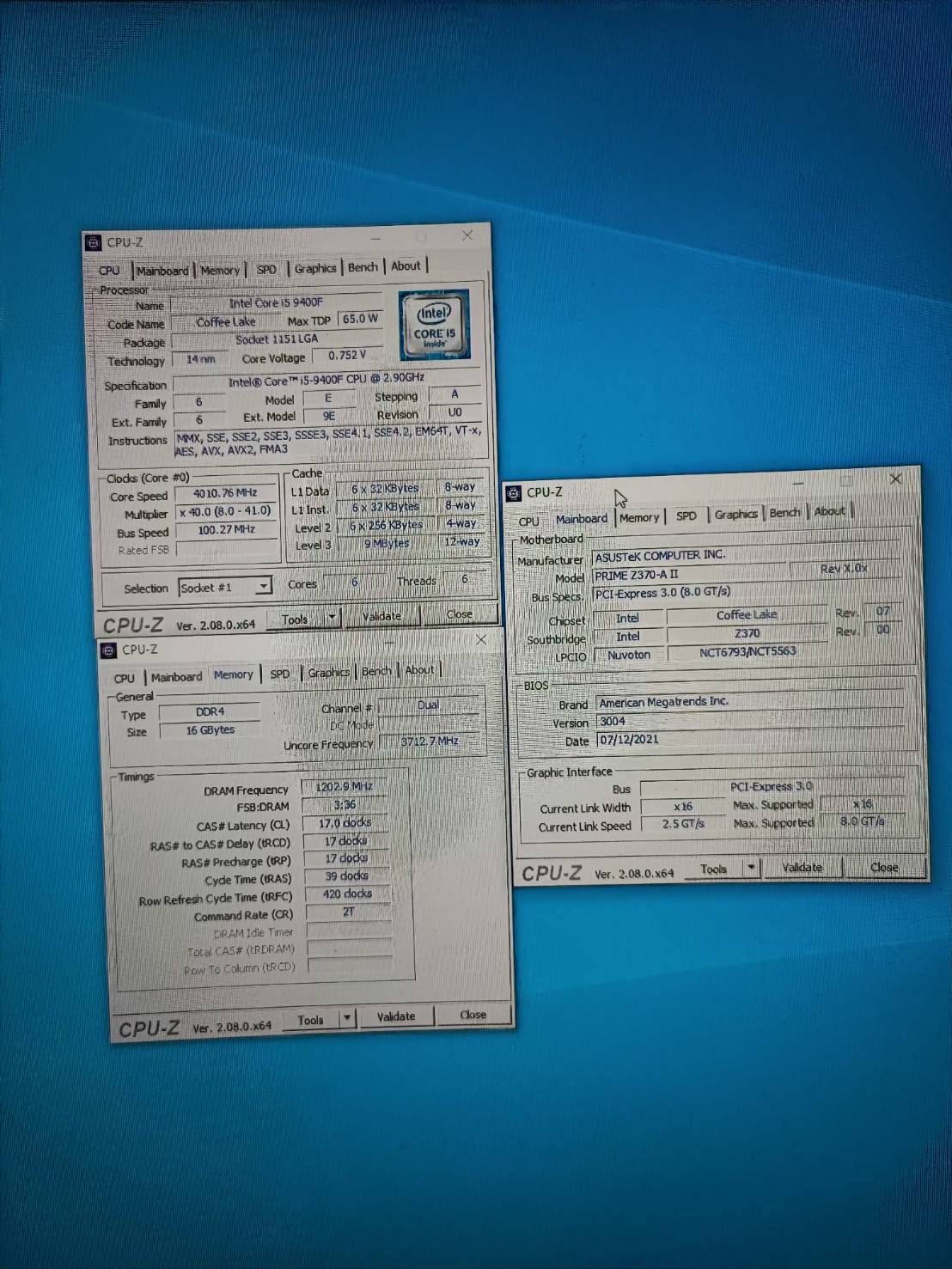
Task: Open the Selection combo box showing Socket #1
Action: point(225,587)
